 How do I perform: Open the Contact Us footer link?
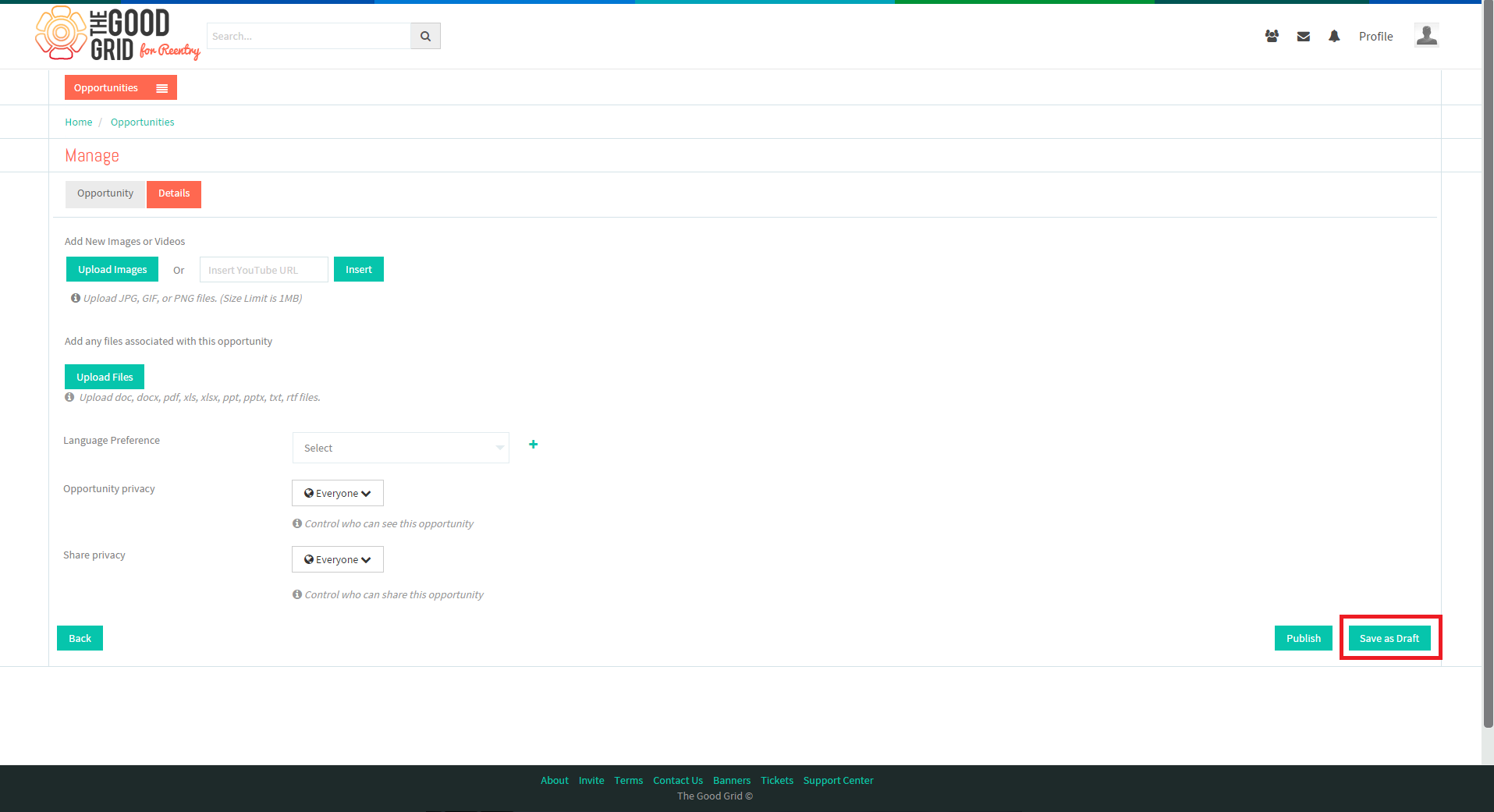[x=678, y=781]
